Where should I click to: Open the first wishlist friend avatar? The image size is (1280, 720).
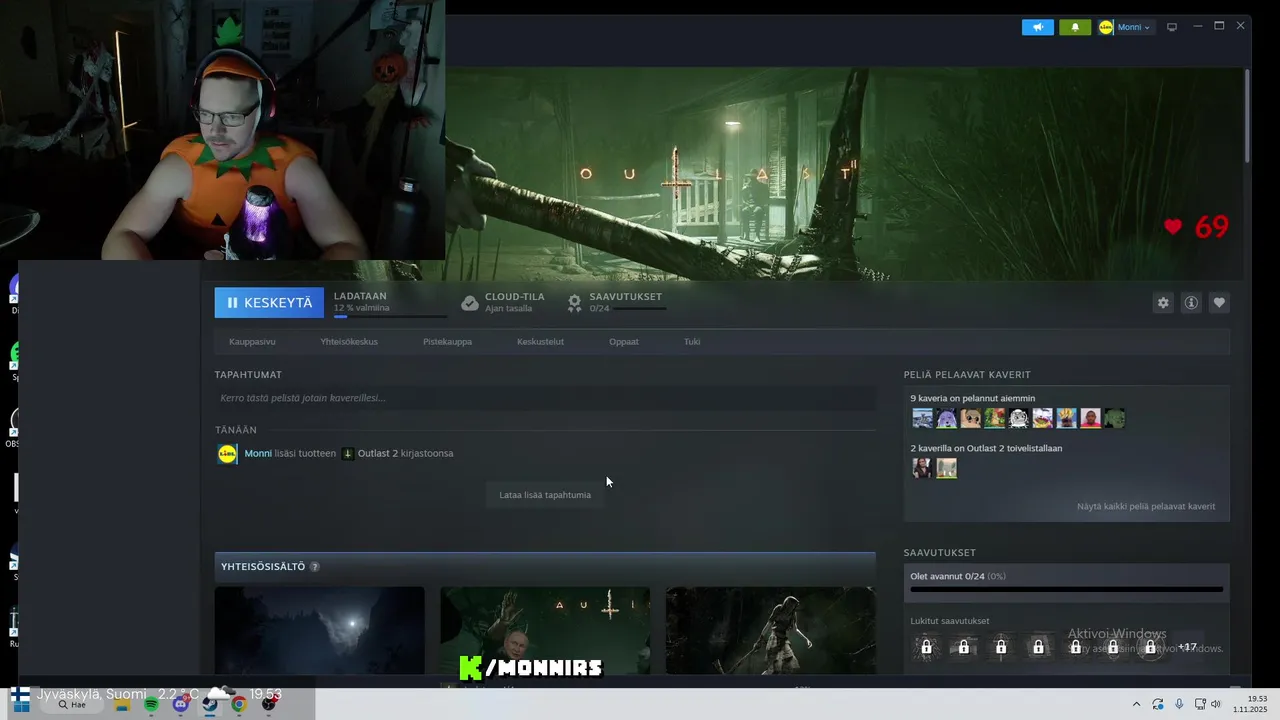(922, 468)
